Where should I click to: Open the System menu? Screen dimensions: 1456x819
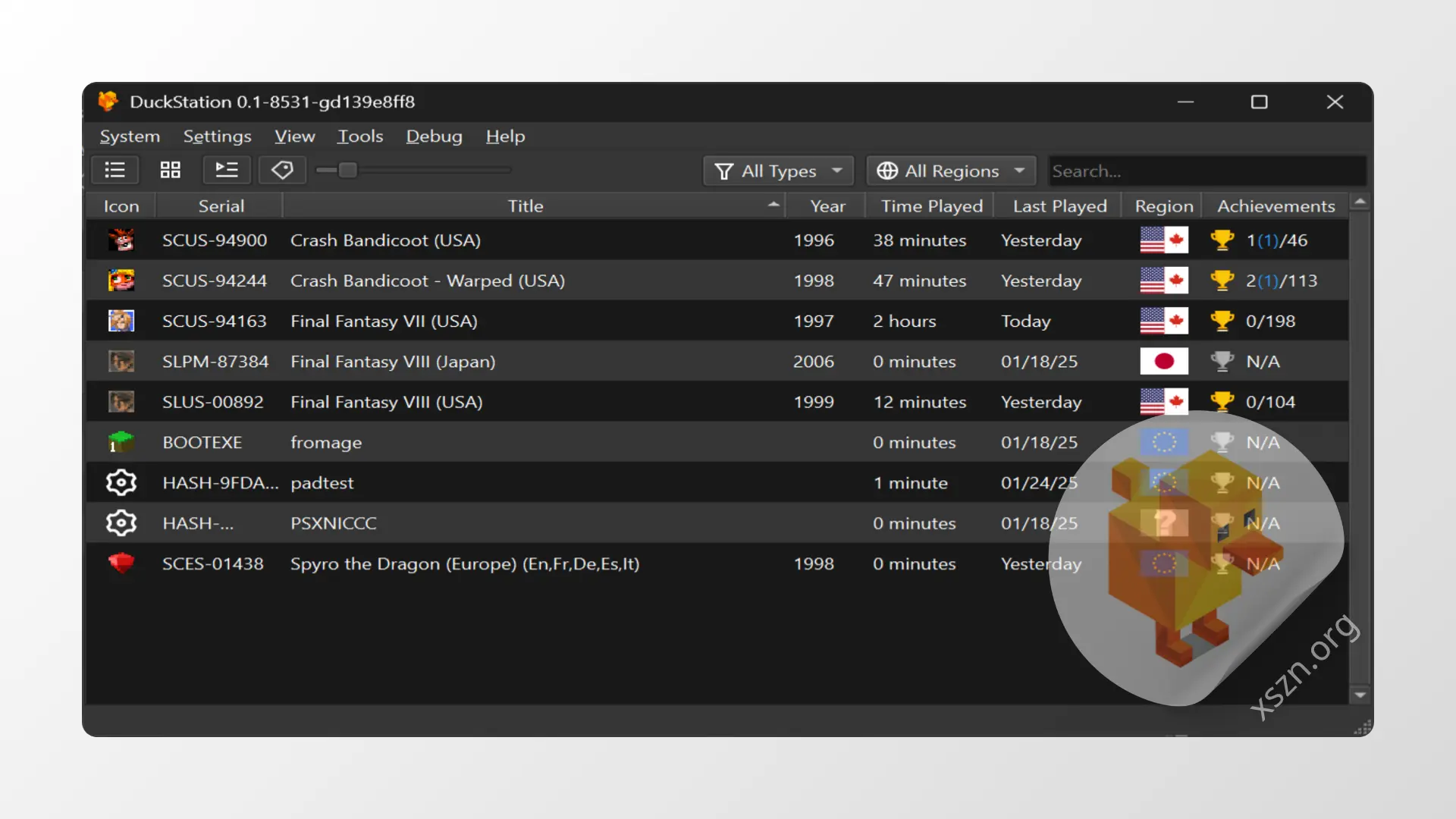pos(130,136)
